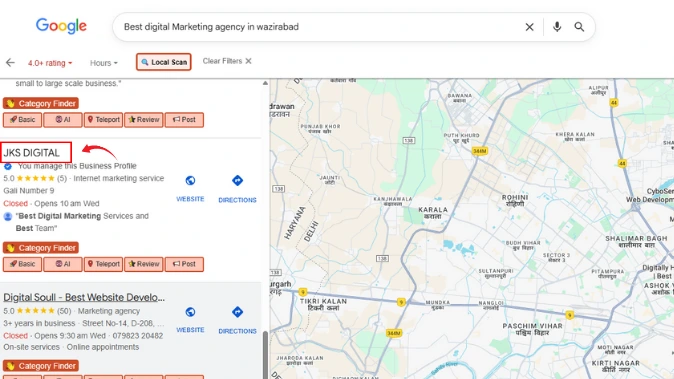The height and width of the screenshot is (379, 674).
Task: Expand the Hours filter dropdown
Action: (x=104, y=63)
